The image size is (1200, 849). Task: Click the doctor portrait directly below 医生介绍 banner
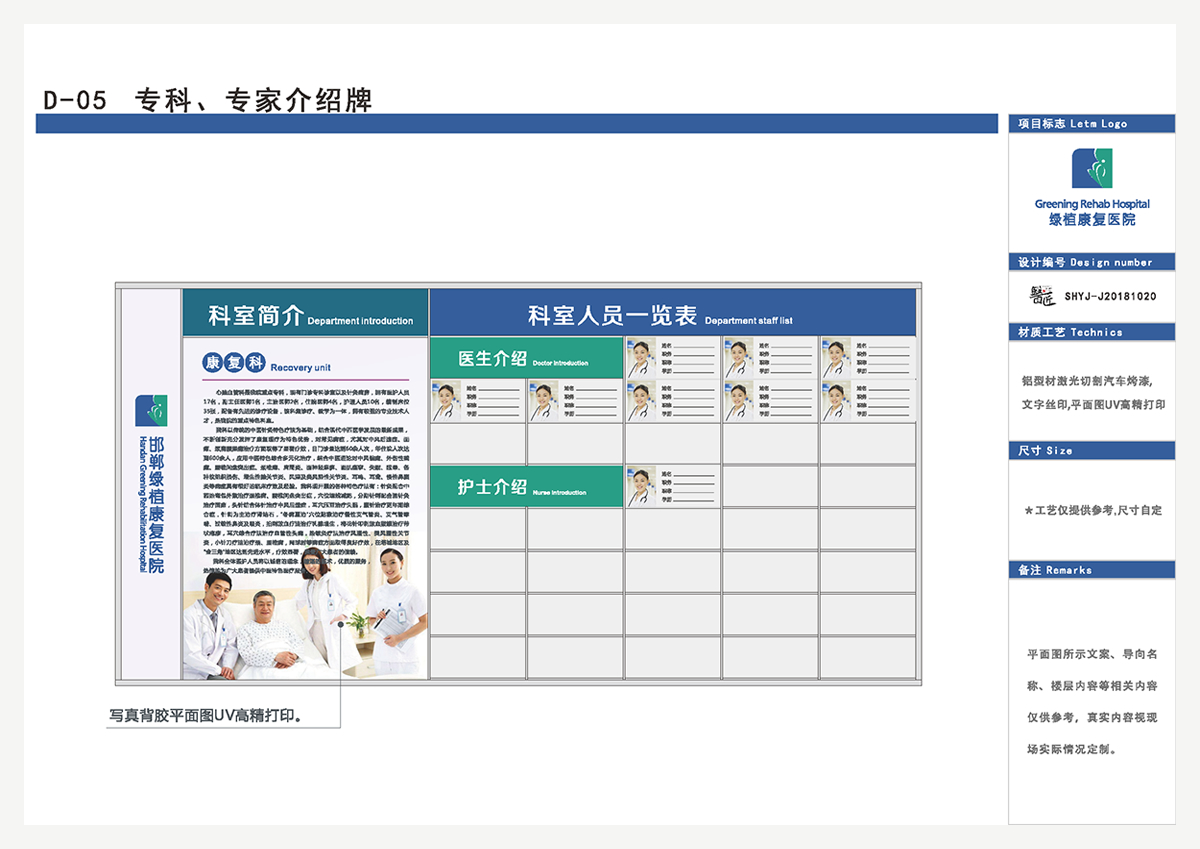[x=477, y=401]
